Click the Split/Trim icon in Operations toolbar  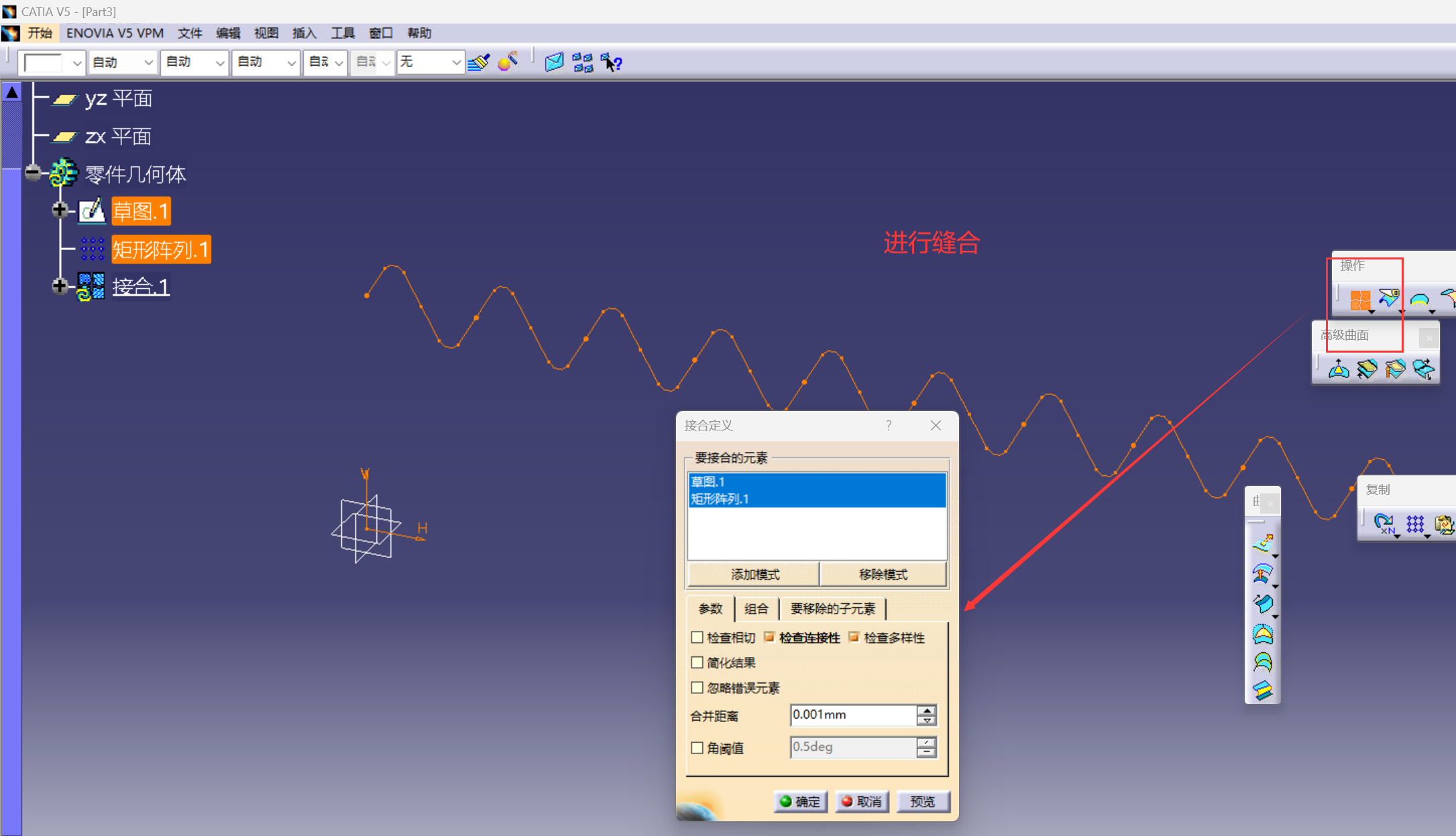[x=1388, y=299]
